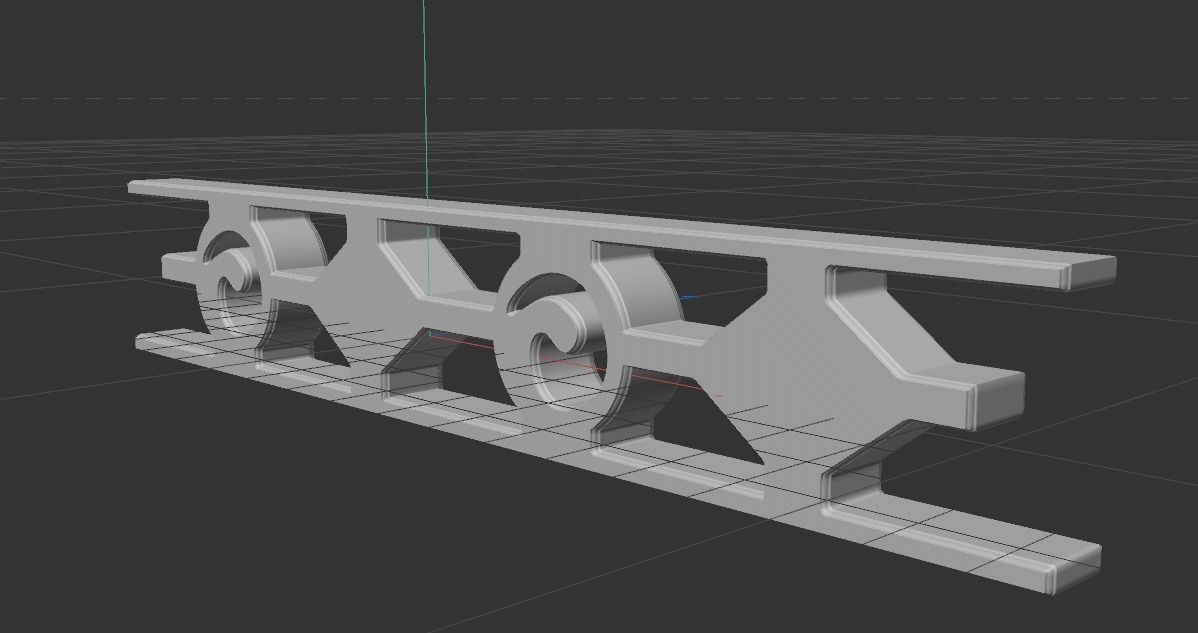Select the bottom base rail of the model
The height and width of the screenshot is (633, 1198).
619,460
